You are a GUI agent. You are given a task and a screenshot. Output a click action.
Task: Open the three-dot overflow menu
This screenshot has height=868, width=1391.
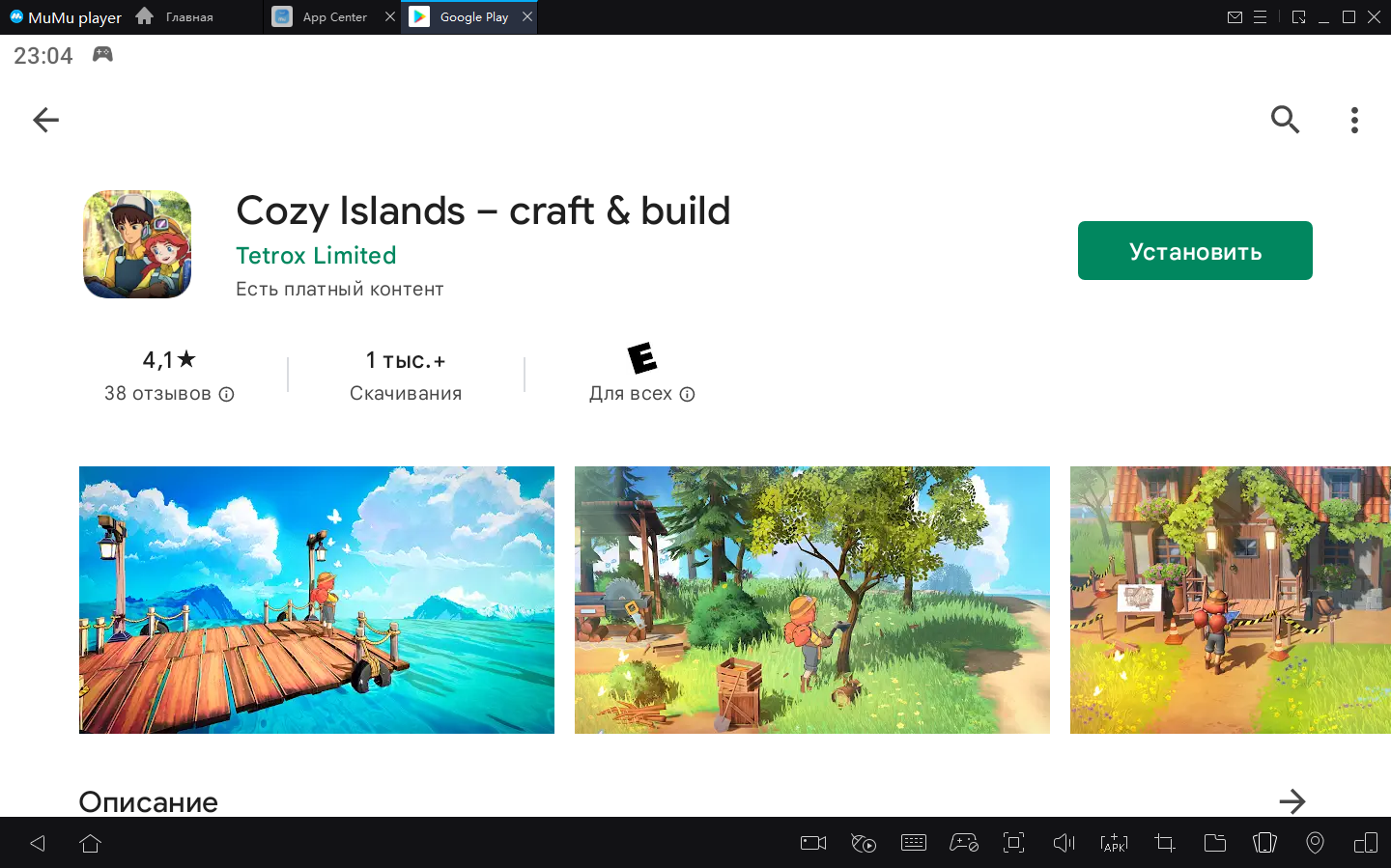click(x=1354, y=120)
